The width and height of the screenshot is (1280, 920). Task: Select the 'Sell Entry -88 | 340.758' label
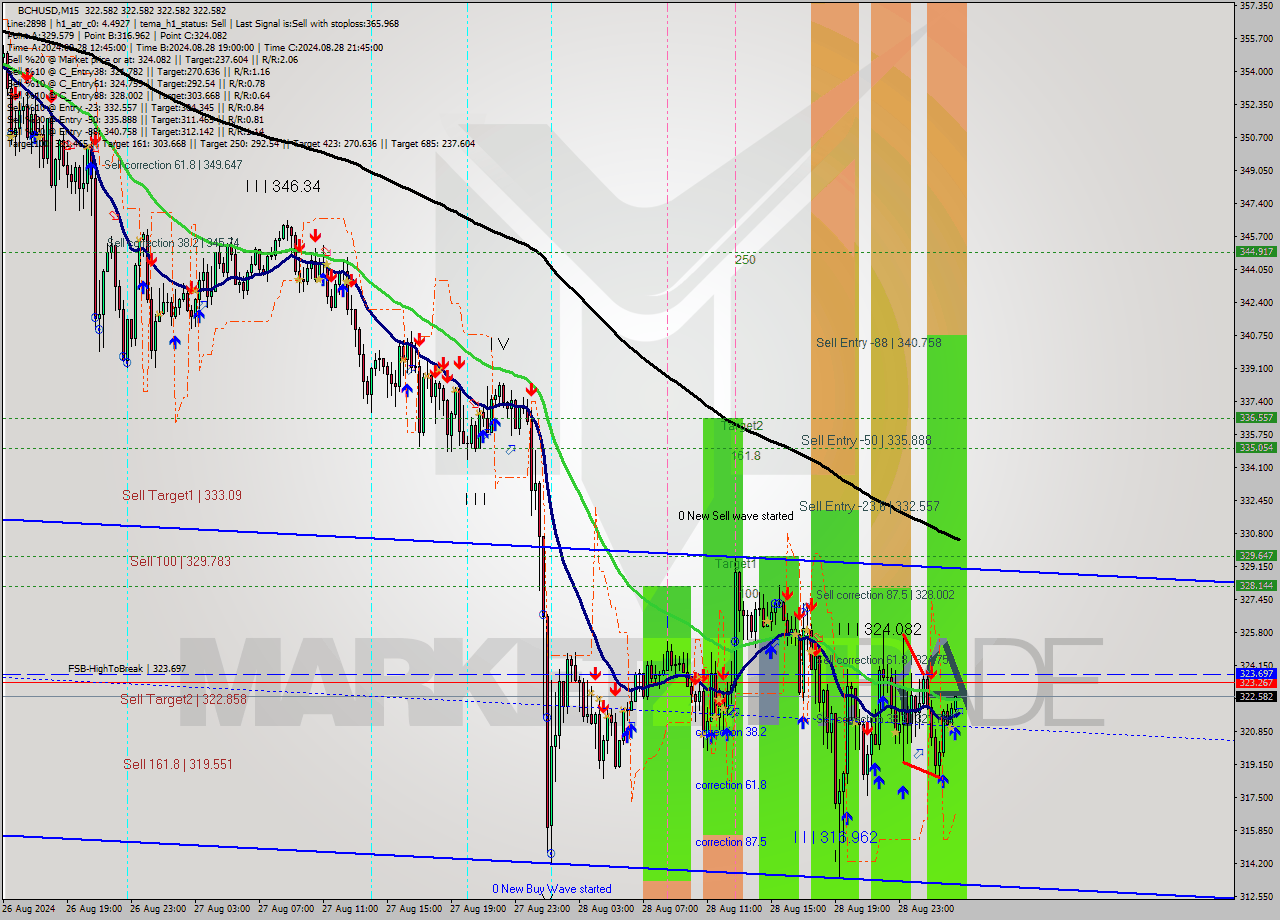880,342
